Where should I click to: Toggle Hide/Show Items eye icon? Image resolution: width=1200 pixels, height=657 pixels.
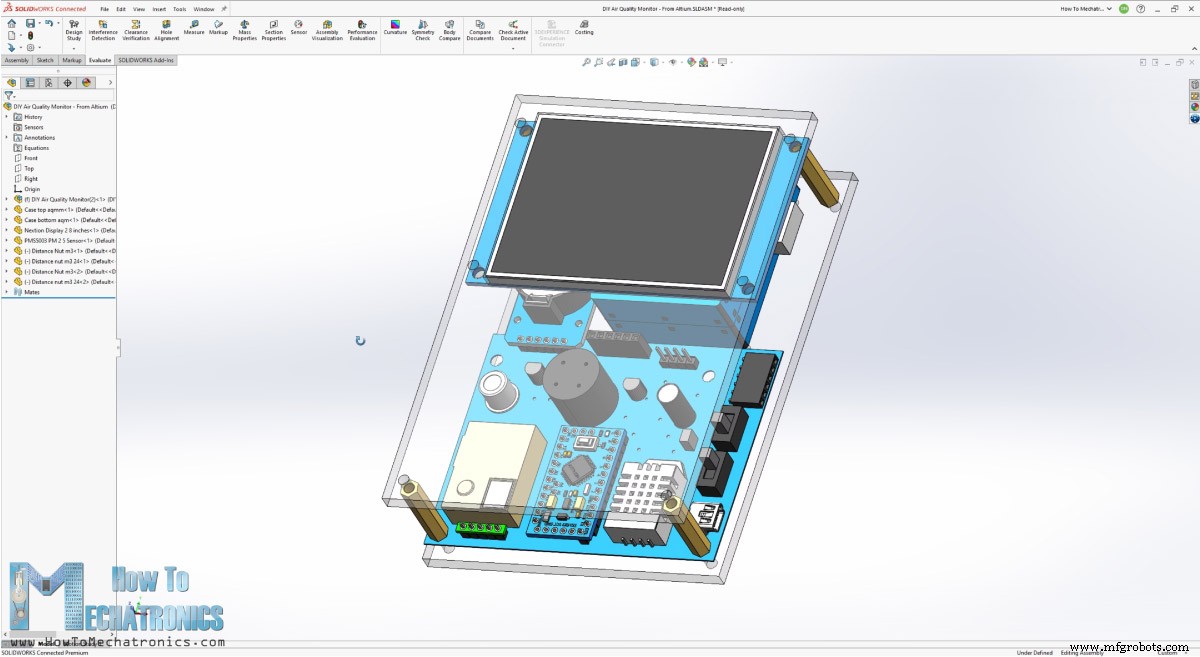coord(673,62)
